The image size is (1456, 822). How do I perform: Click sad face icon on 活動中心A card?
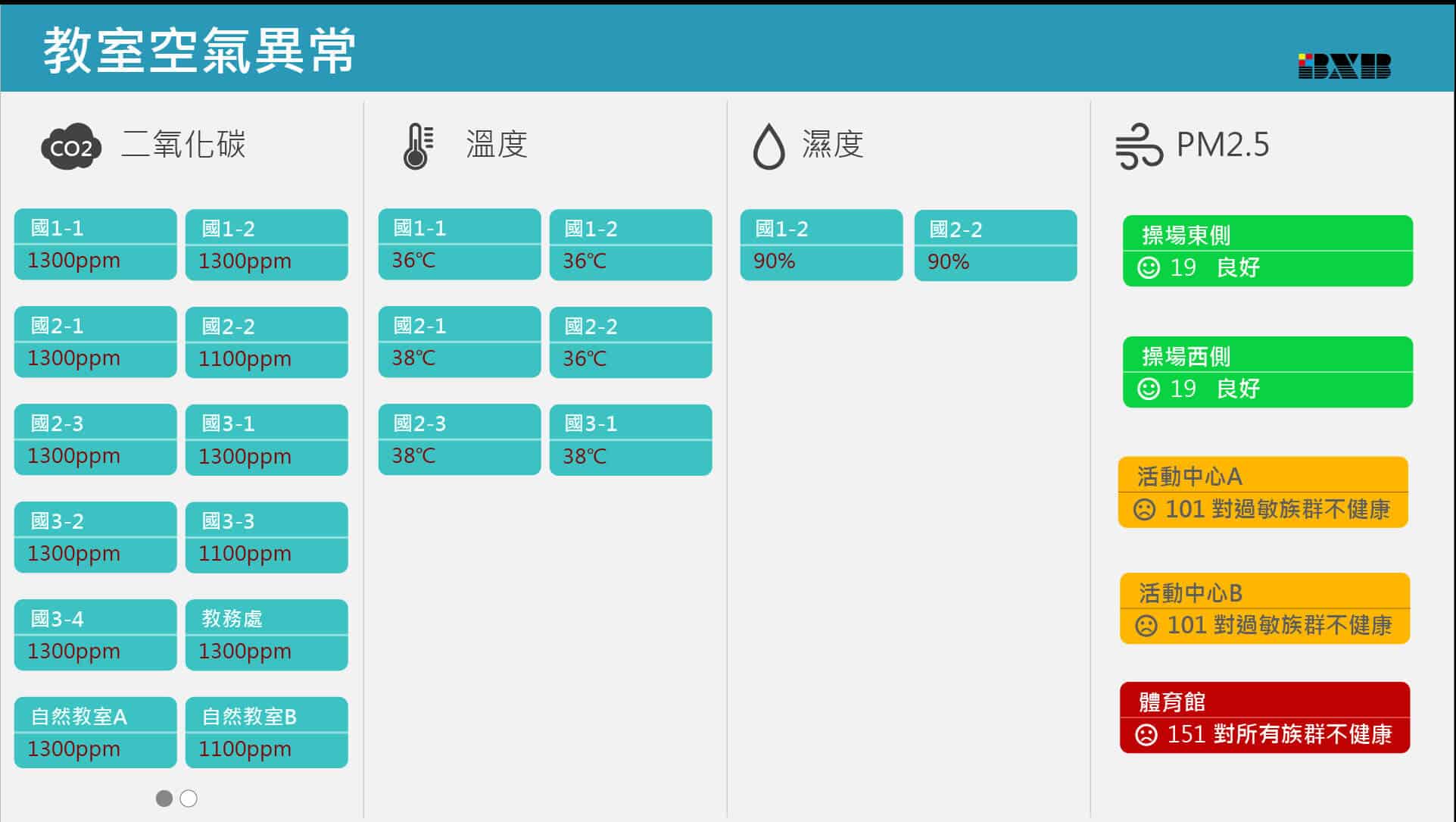coord(1144,509)
